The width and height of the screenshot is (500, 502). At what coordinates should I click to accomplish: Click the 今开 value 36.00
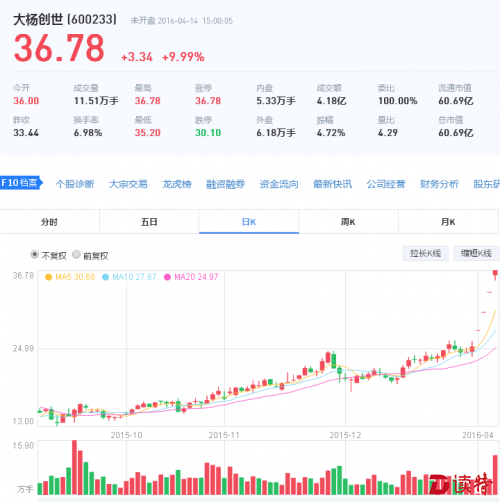(26, 101)
